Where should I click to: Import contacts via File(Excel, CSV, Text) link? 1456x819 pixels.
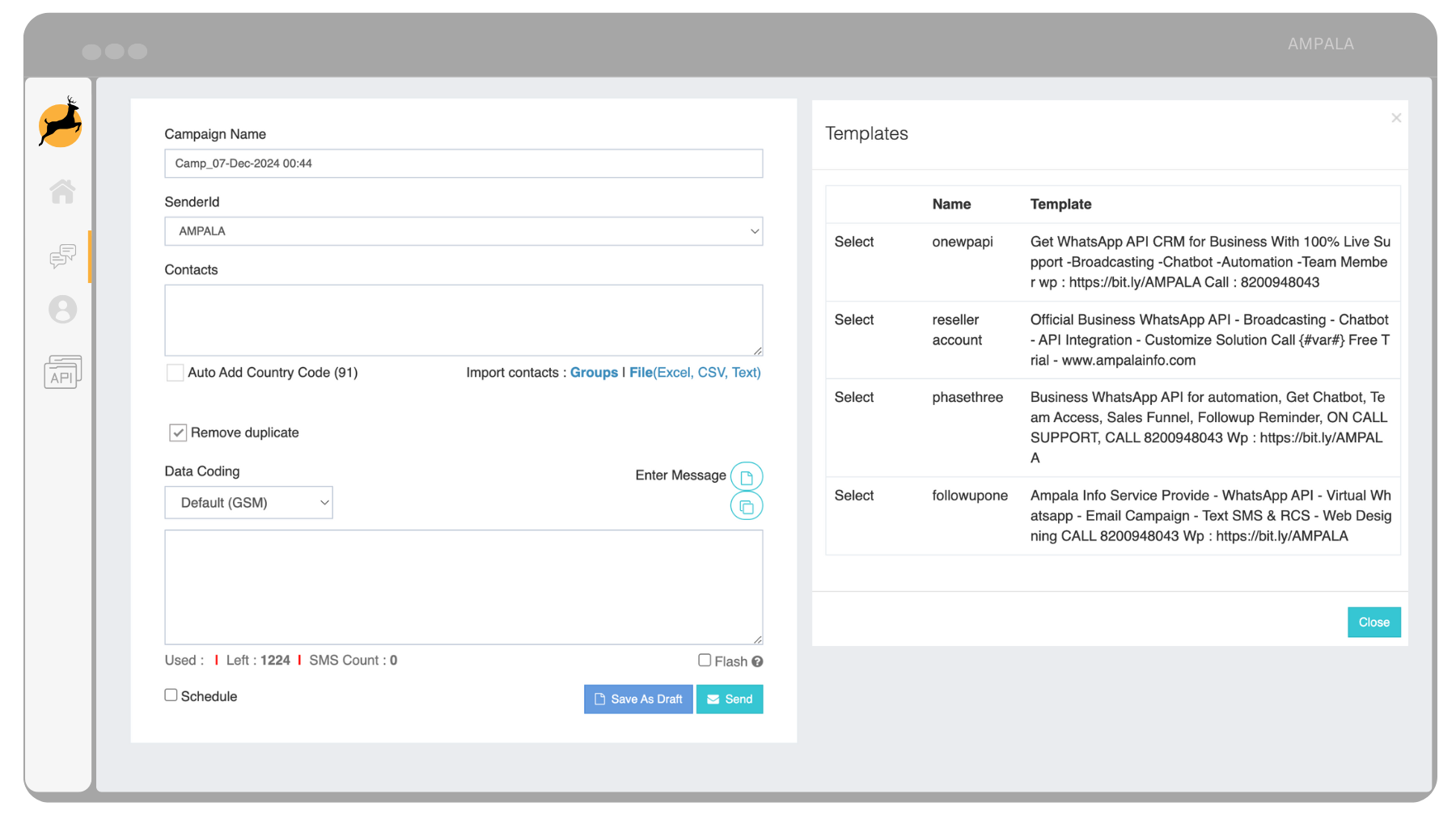point(695,373)
